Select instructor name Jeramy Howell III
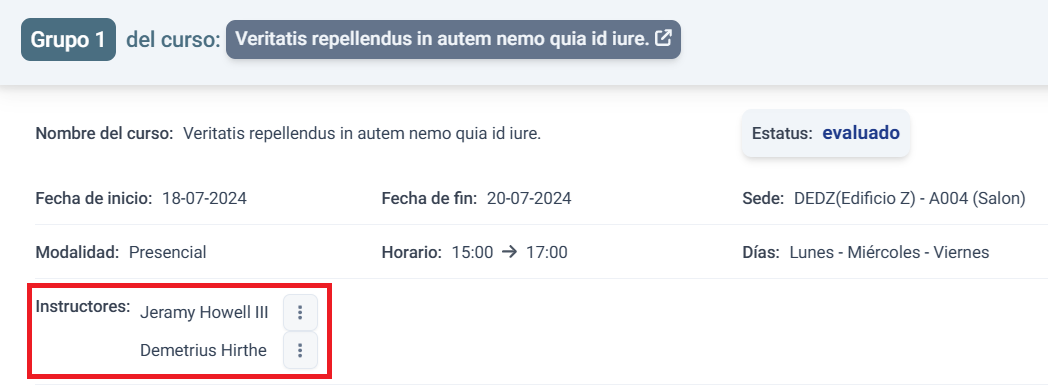 click(204, 313)
